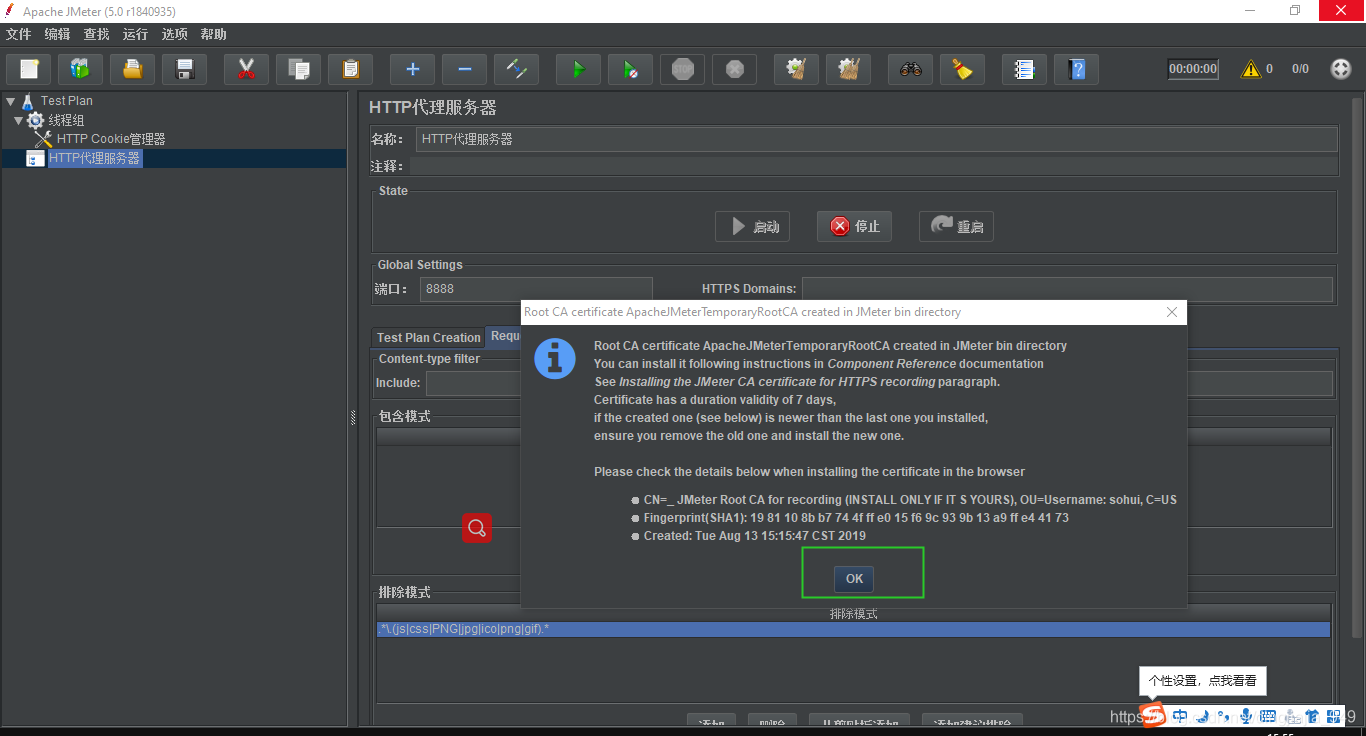
Task: Click the 停止 stop button
Action: [854, 226]
